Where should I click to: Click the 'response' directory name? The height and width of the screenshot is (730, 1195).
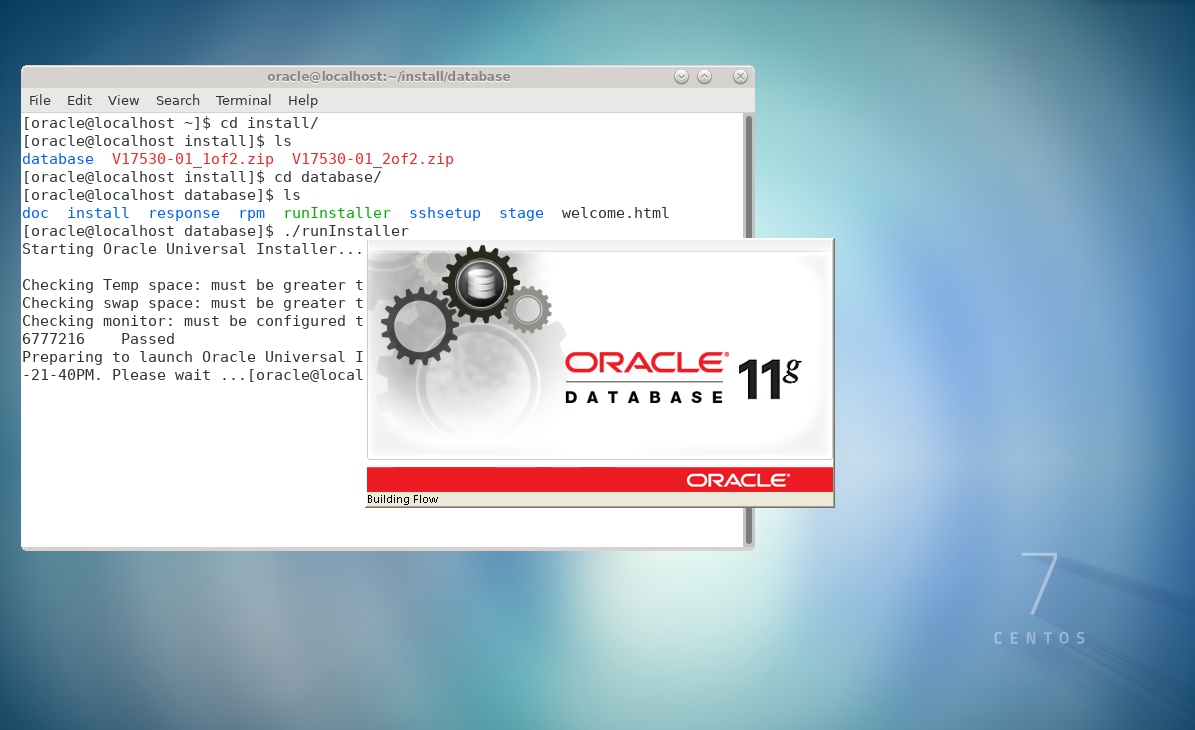coord(184,213)
